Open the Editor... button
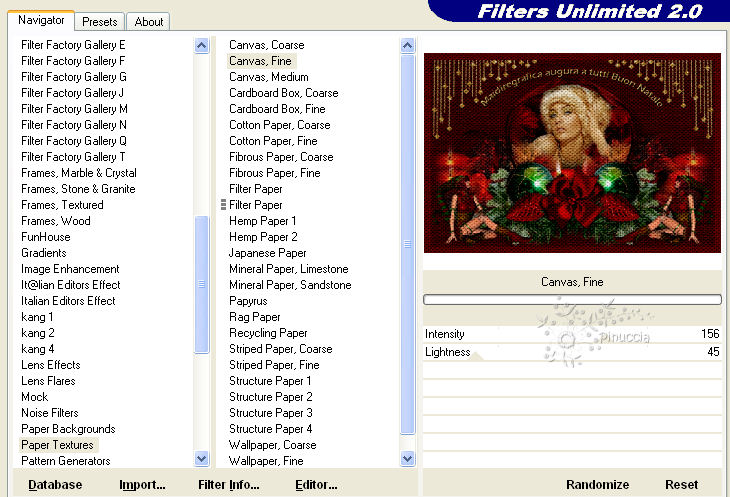Screen dimensions: 730x497 point(316,485)
